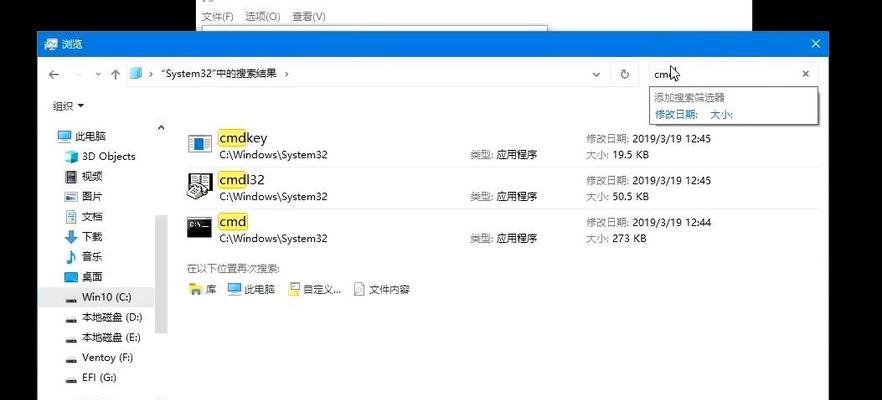Select the cmdl32 file name
The image size is (882, 400).
click(x=241, y=179)
